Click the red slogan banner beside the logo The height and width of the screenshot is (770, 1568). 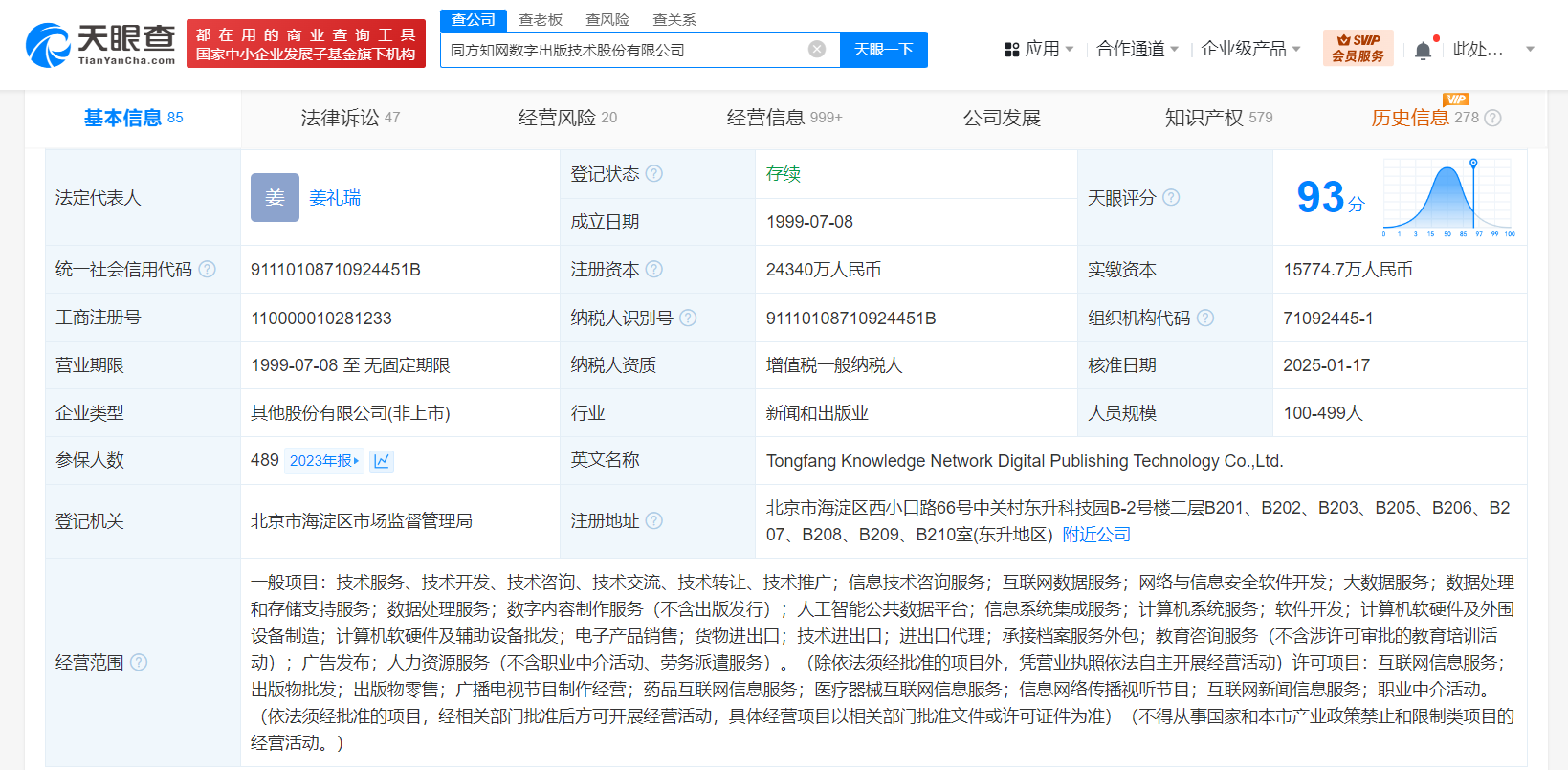(306, 44)
